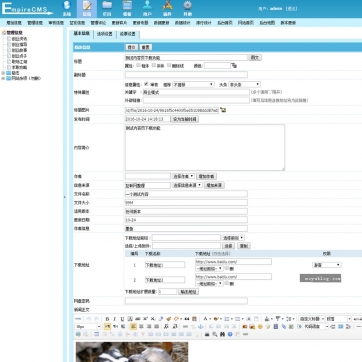
Task: Toggle the 删除线 (strikethrough) title checkbox
Action: (x=169, y=65)
